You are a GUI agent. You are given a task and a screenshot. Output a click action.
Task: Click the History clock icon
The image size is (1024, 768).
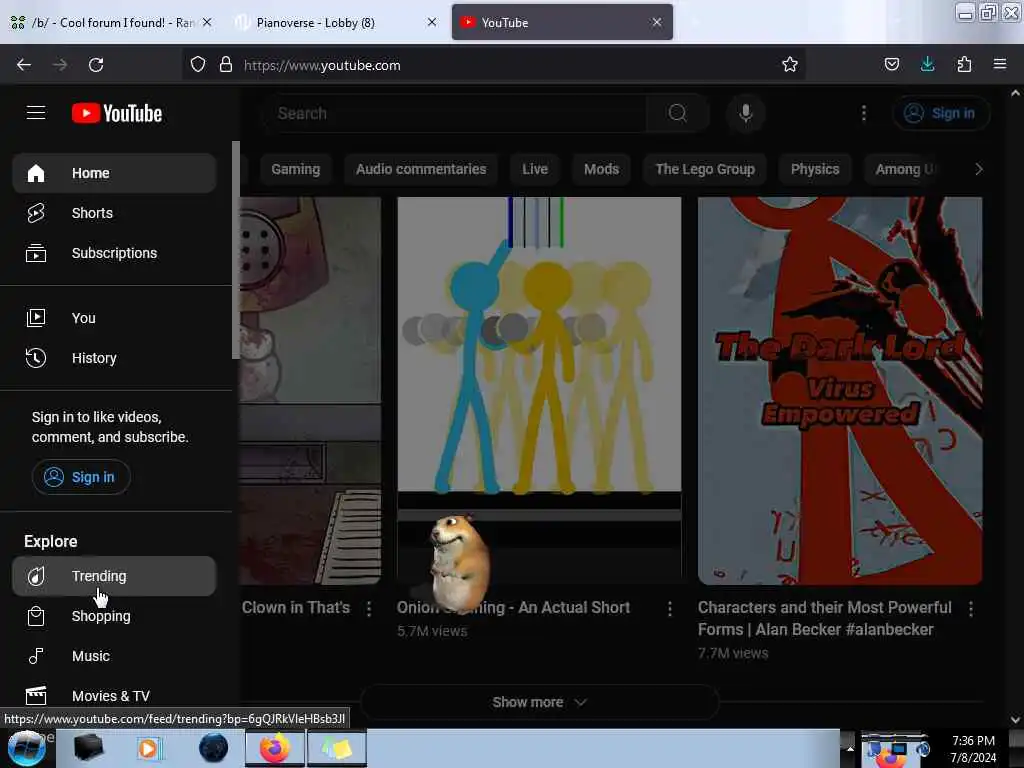36,358
